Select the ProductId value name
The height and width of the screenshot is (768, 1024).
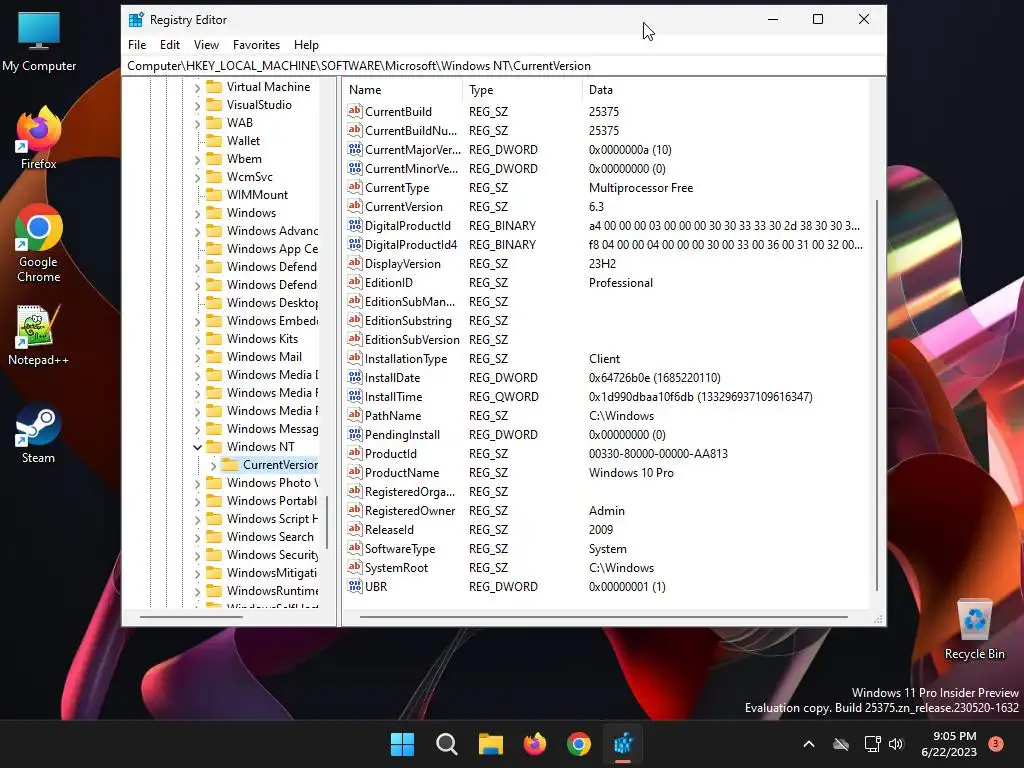(391, 454)
